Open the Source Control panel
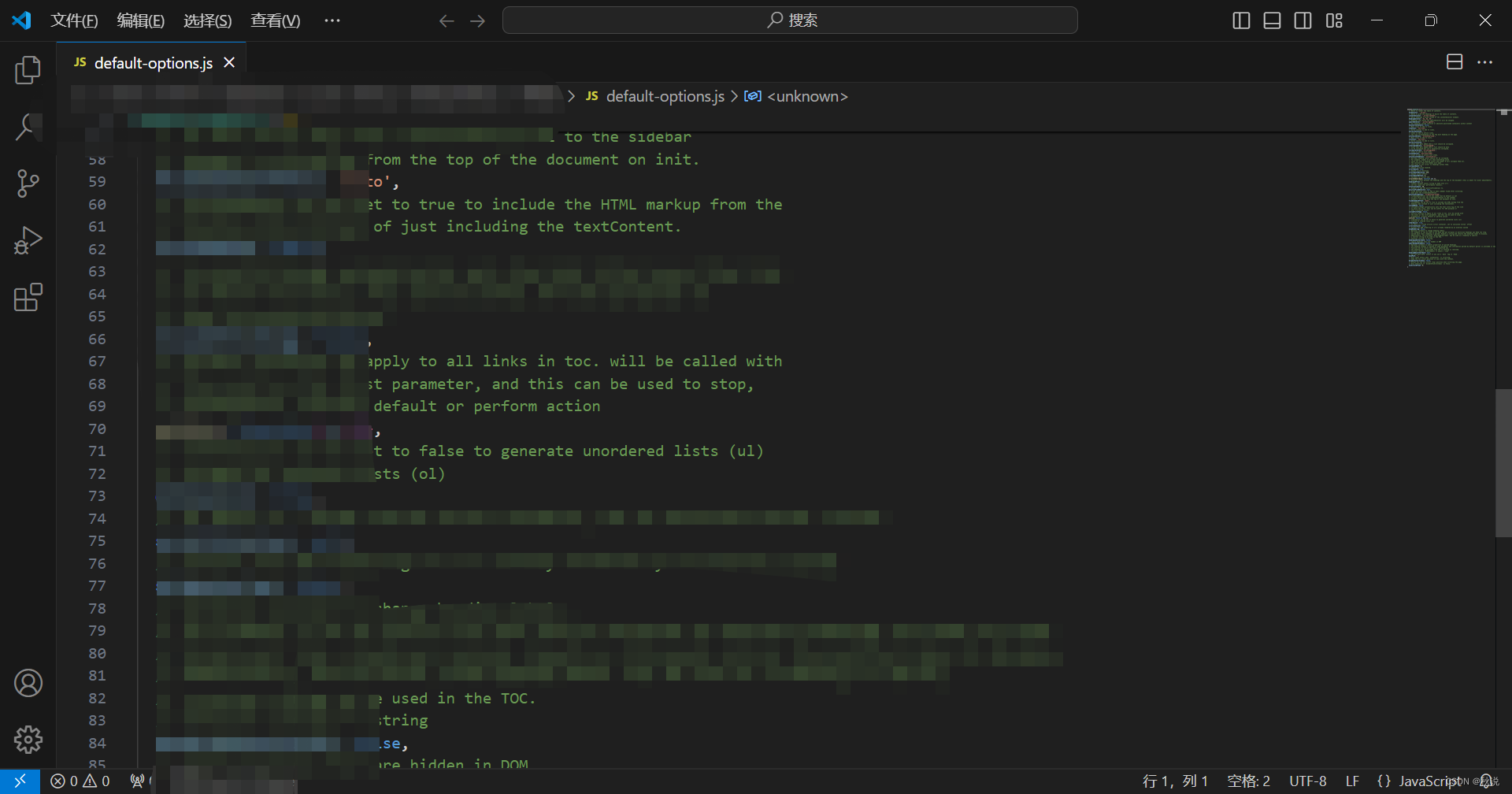1512x794 pixels. (28, 183)
